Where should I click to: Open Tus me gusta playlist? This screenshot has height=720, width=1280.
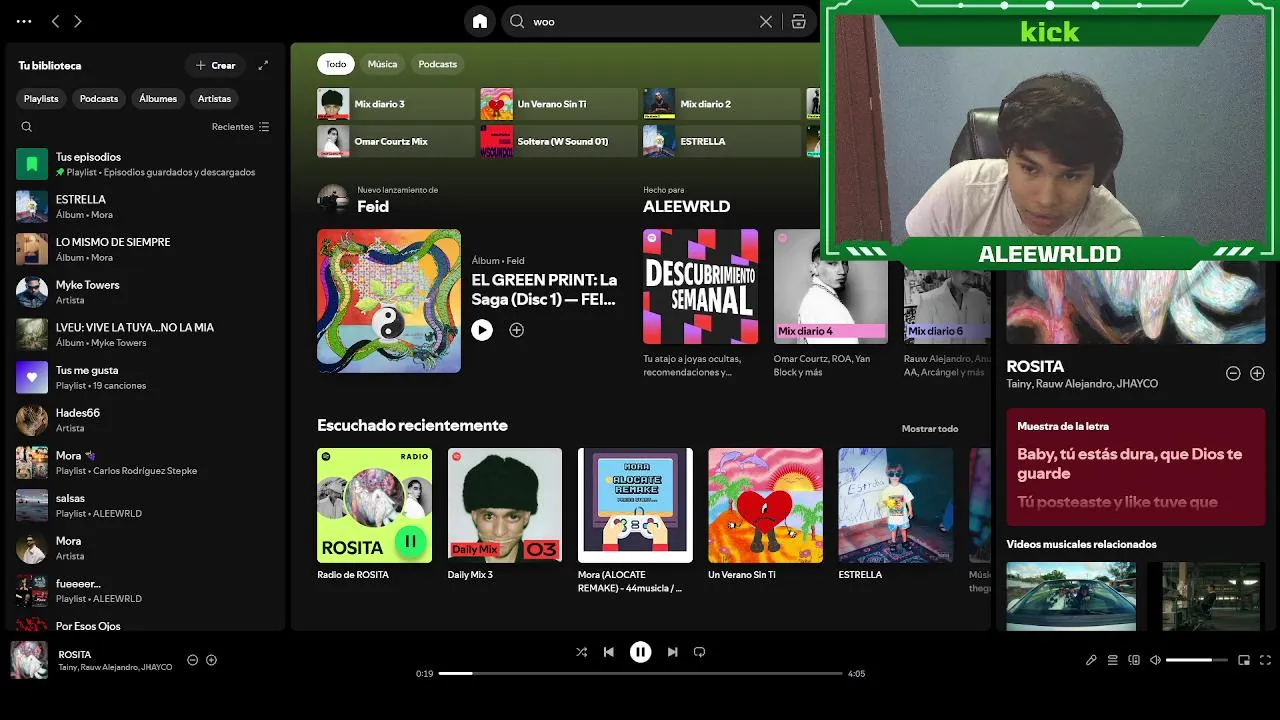coord(144,377)
